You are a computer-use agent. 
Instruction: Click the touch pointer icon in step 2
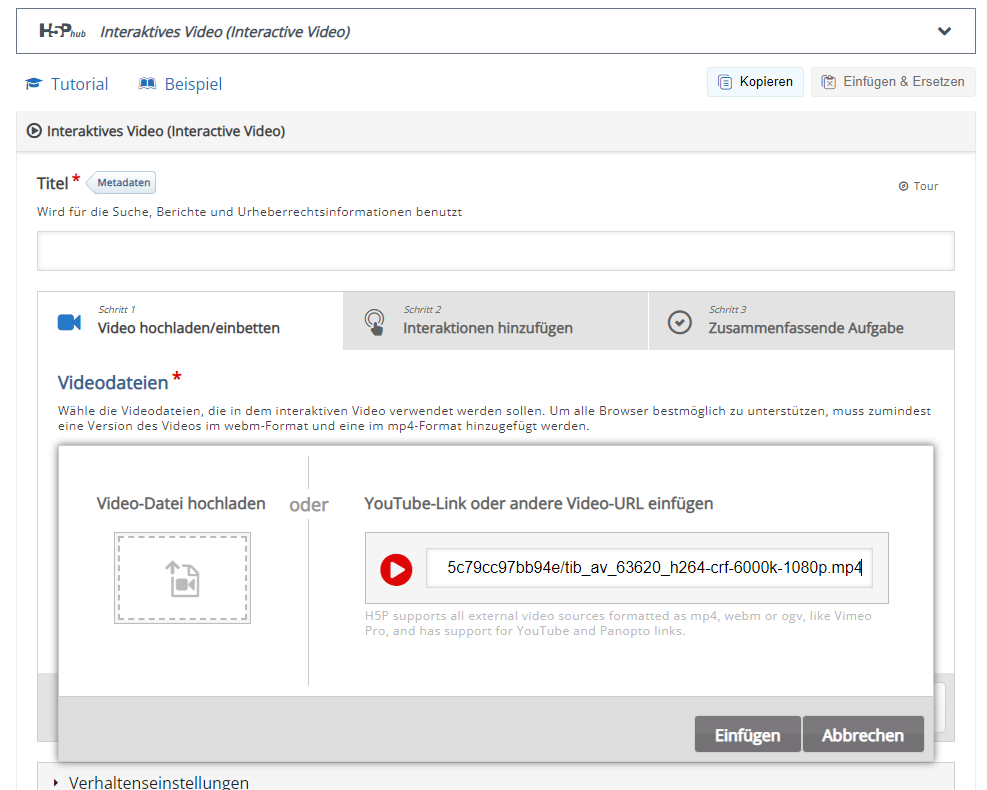(x=374, y=322)
